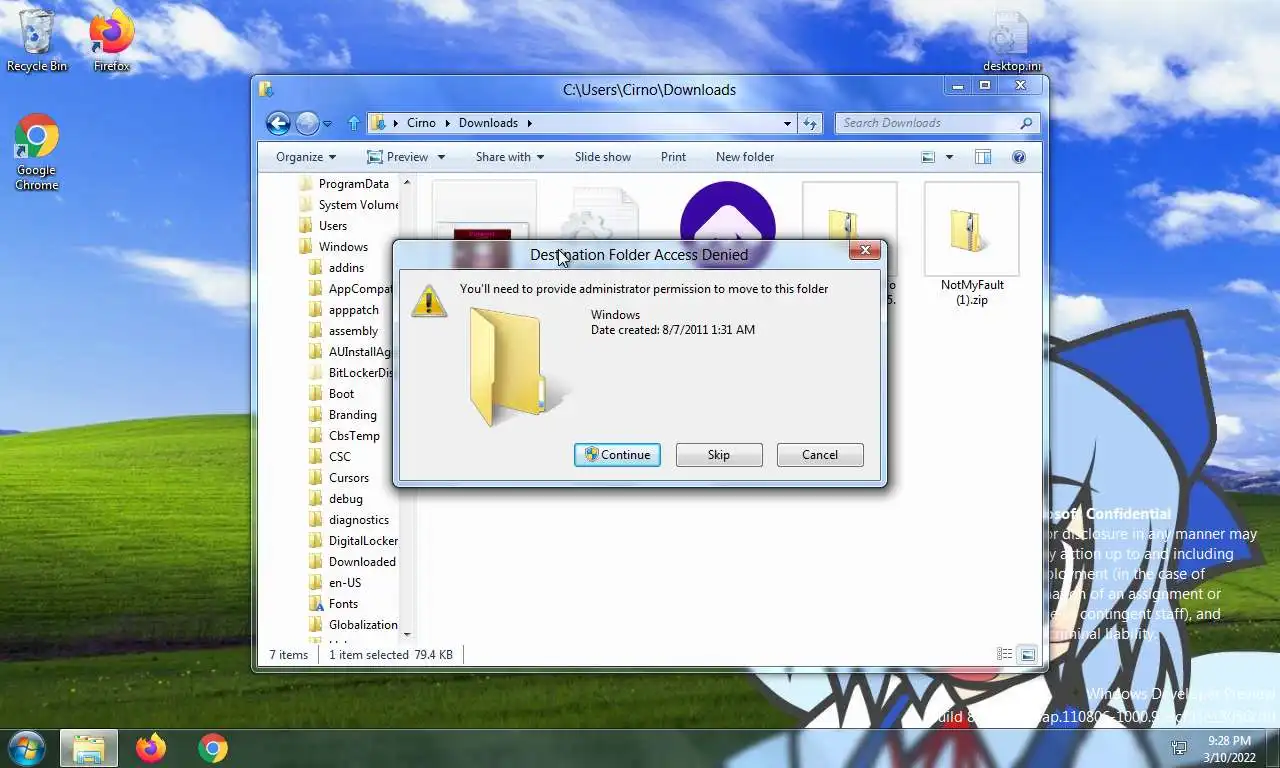Click Explorer's Forward navigation arrow

[307, 123]
